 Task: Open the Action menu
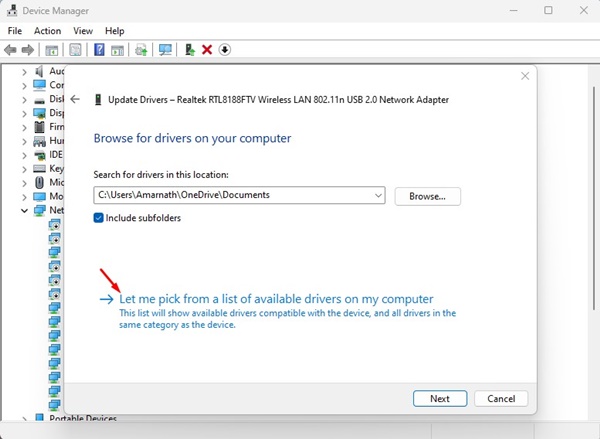[x=47, y=31]
